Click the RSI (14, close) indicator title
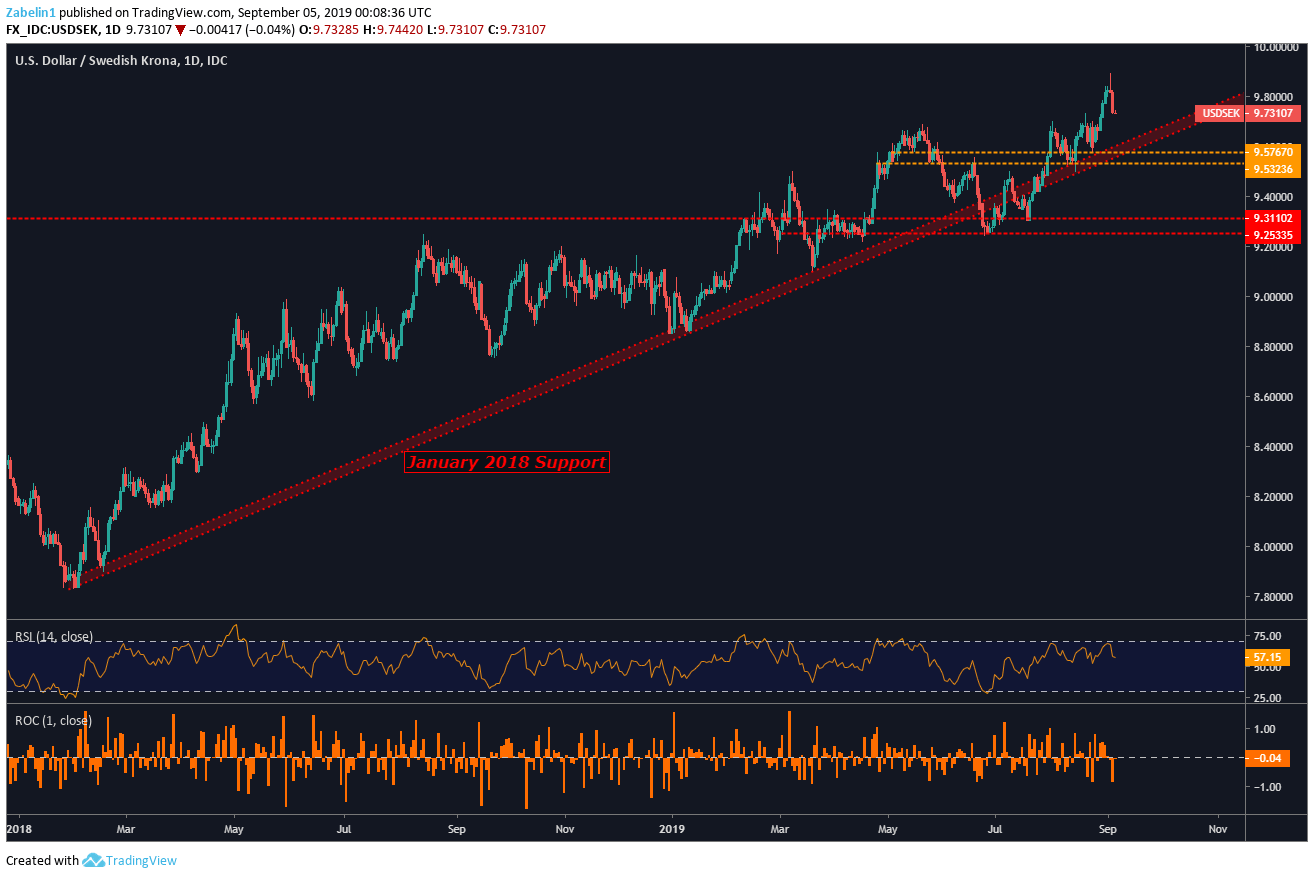Image resolution: width=1314 pixels, height=878 pixels. click(x=54, y=635)
